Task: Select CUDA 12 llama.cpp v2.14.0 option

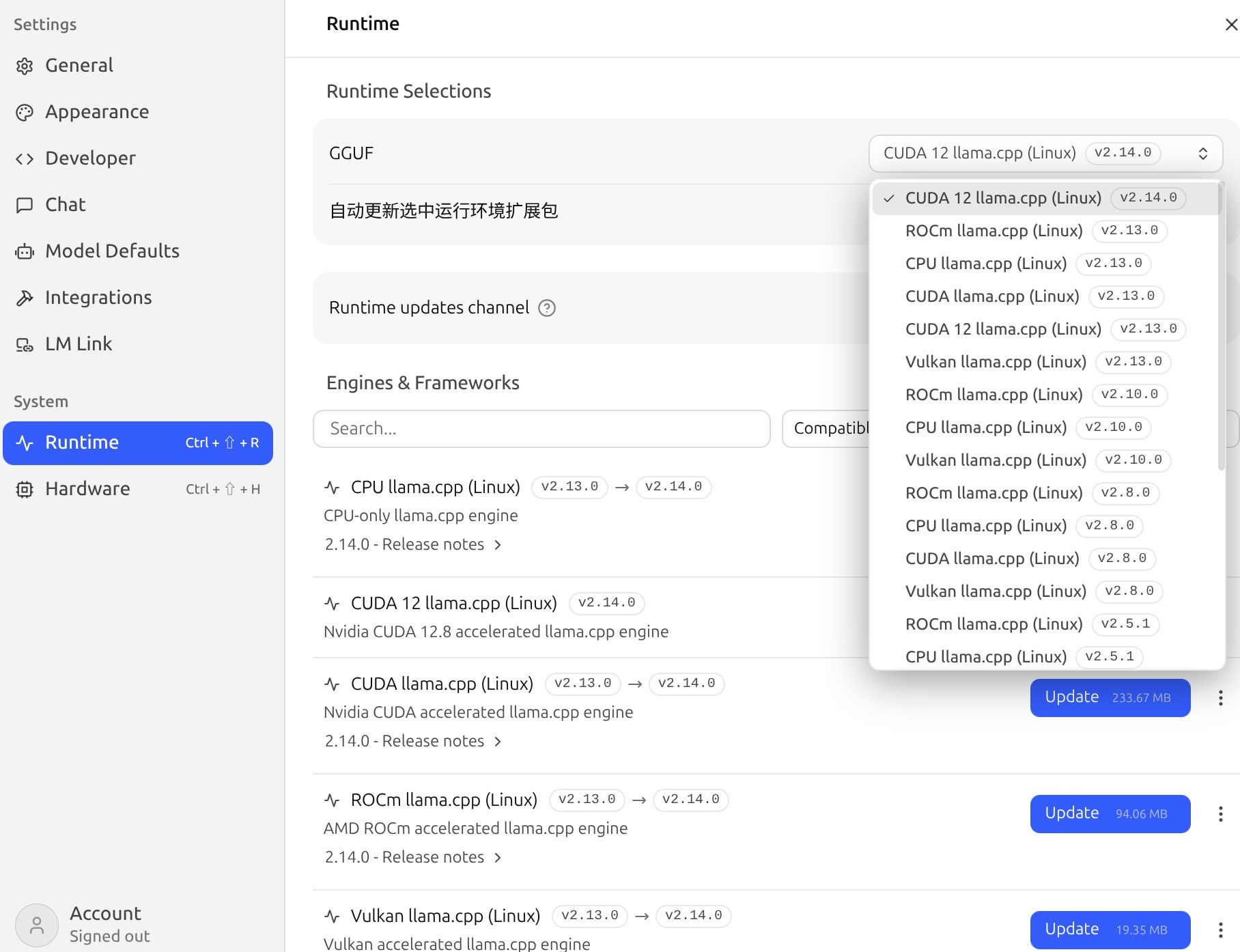Action: 1045,198
